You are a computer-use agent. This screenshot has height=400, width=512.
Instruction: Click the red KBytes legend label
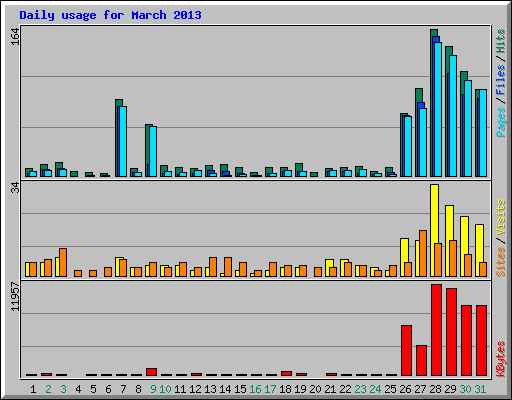(501, 359)
